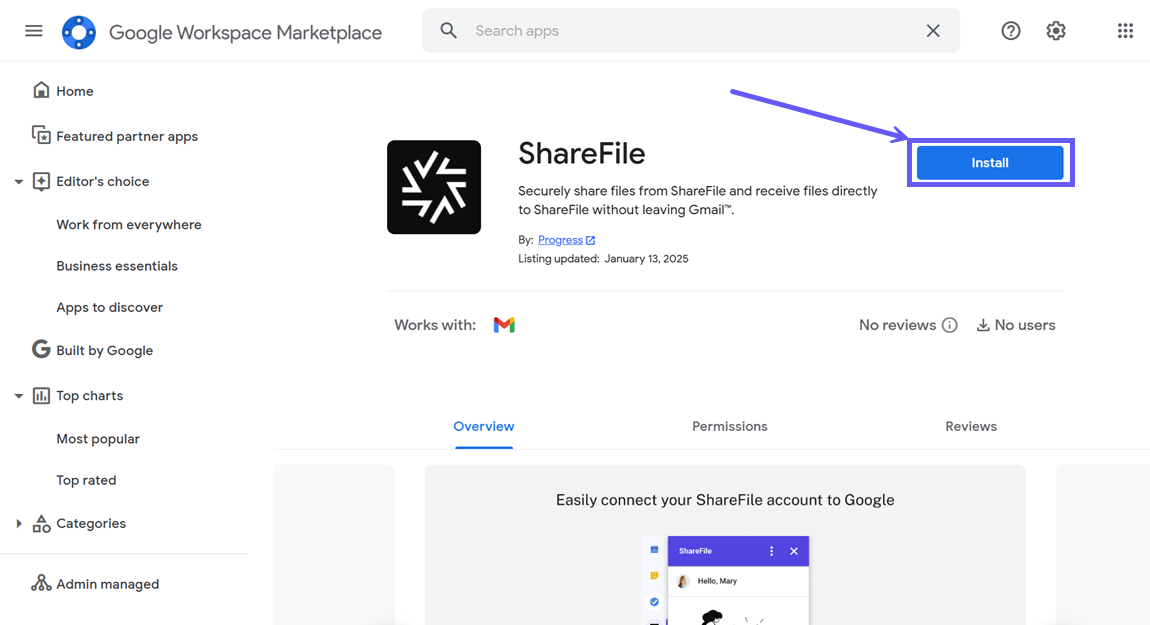Image resolution: width=1150 pixels, height=625 pixels.
Task: Open the Google apps grid launcher
Action: tap(1125, 31)
